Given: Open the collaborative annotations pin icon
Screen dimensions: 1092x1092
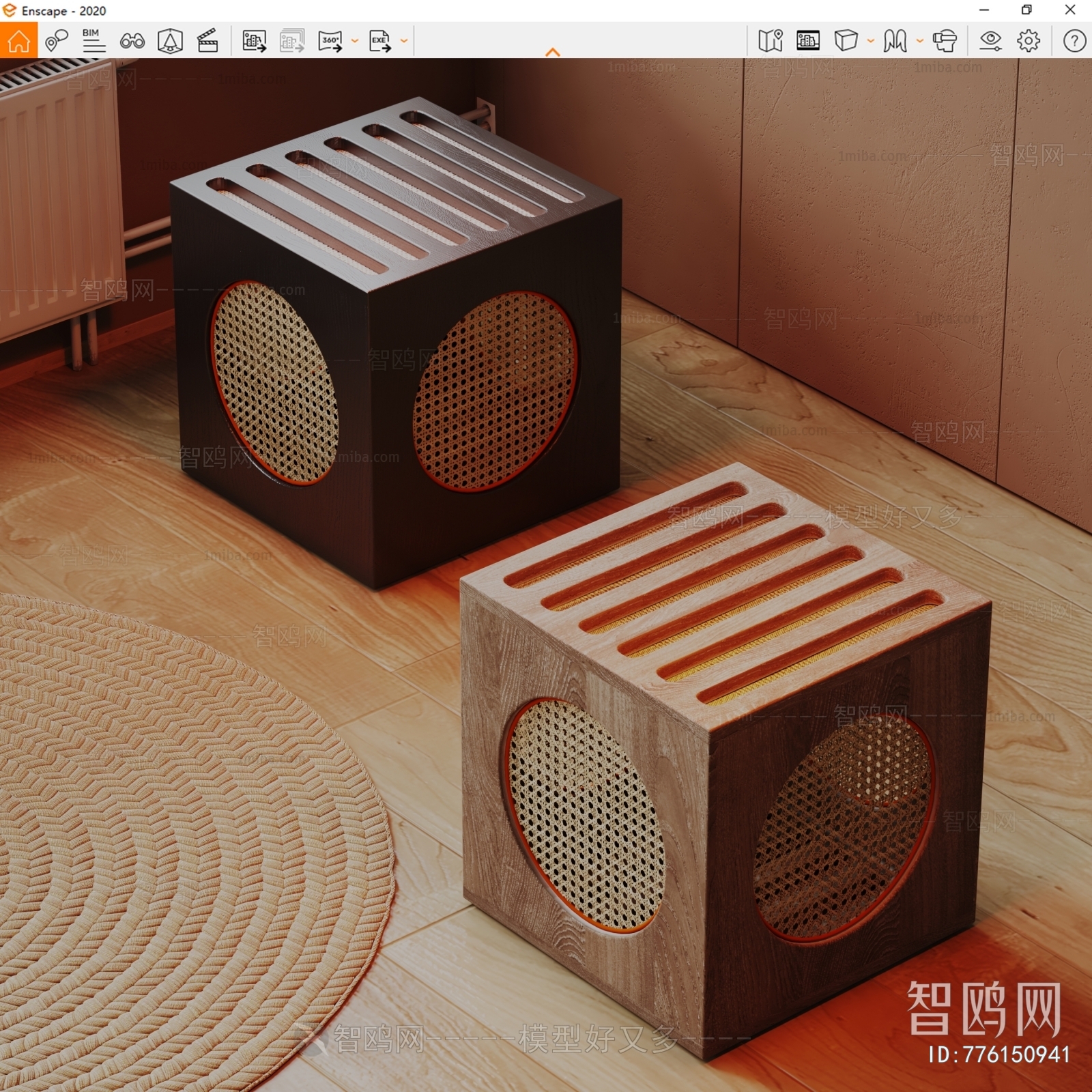Looking at the screenshot, I should point(56,41).
